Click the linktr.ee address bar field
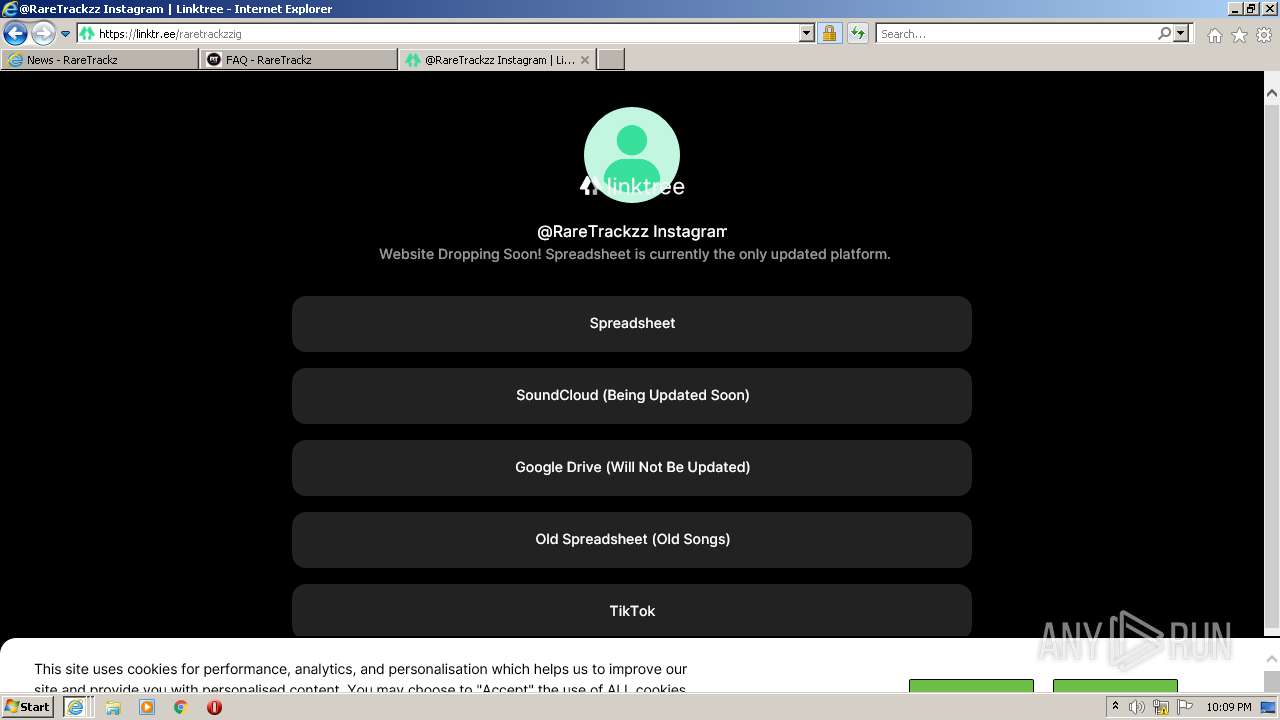This screenshot has width=1280, height=720. click(x=438, y=34)
